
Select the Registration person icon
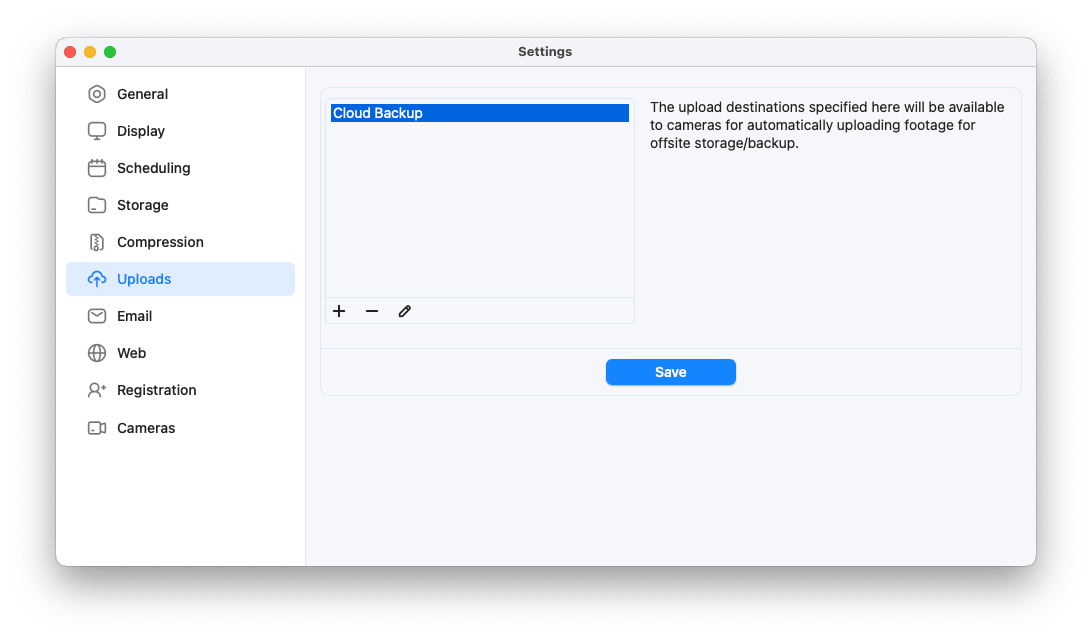tap(97, 390)
